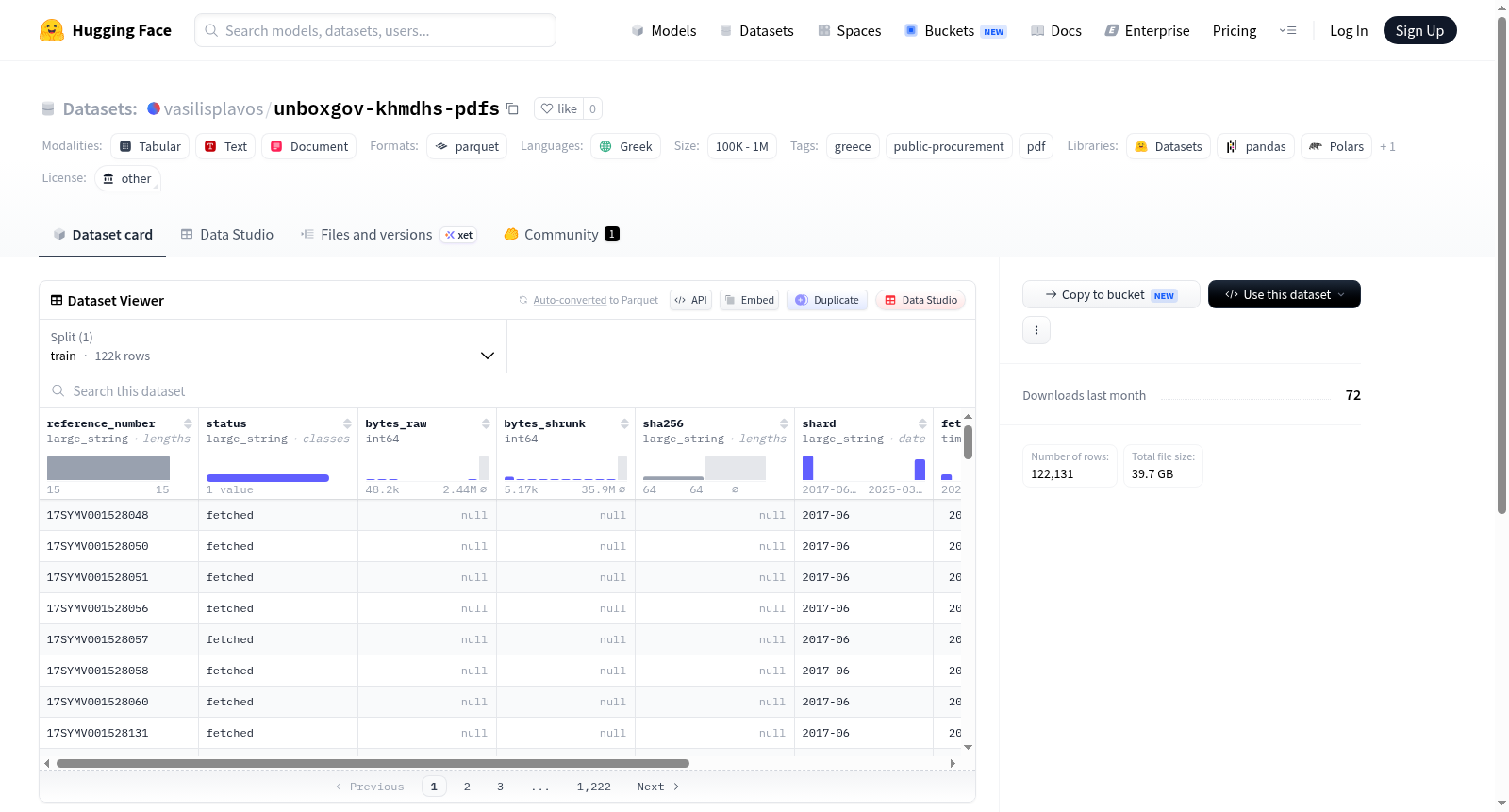Jump to page 1,222
Viewport: 1509px width, 812px height.
click(594, 787)
